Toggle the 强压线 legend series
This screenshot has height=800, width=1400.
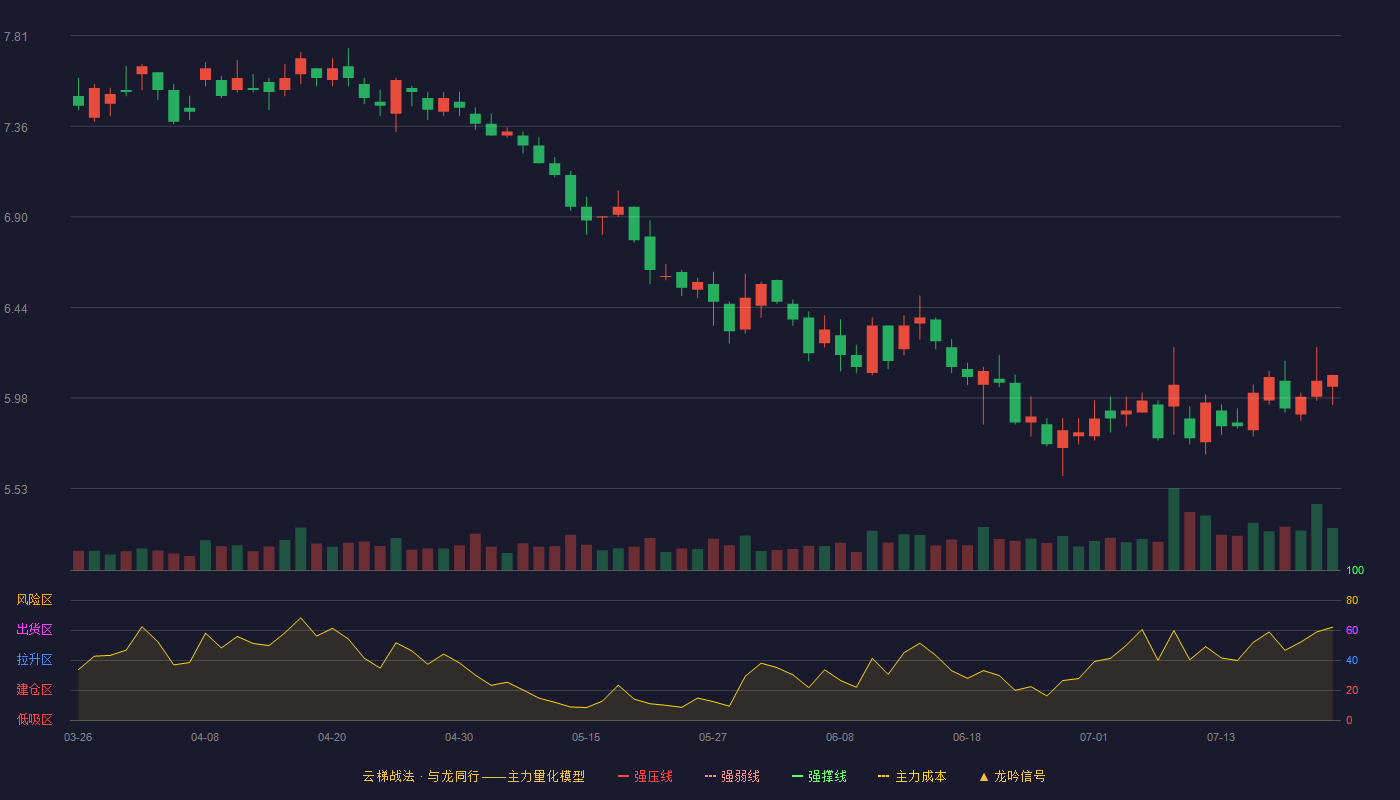pos(645,776)
